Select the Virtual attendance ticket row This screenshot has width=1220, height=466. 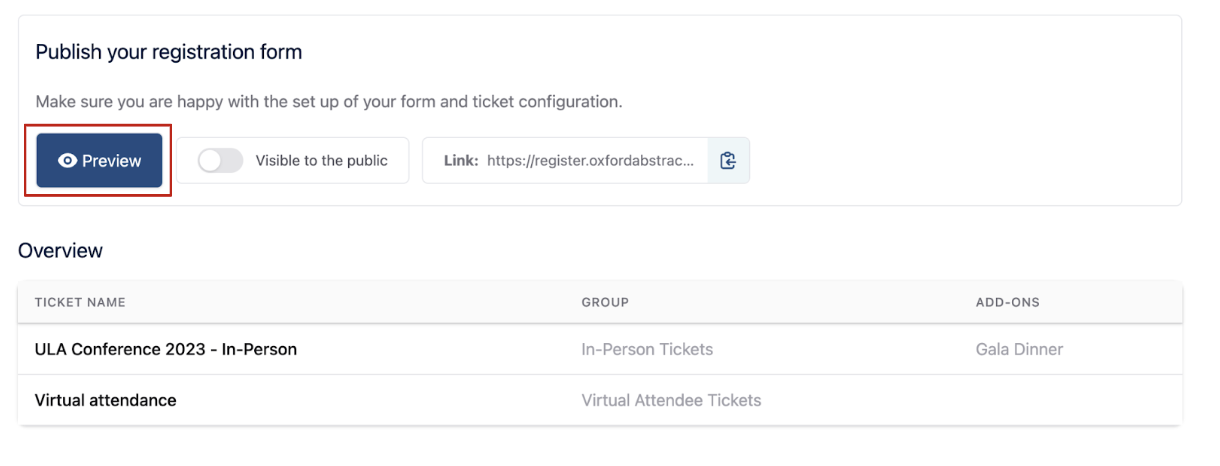(x=600, y=400)
